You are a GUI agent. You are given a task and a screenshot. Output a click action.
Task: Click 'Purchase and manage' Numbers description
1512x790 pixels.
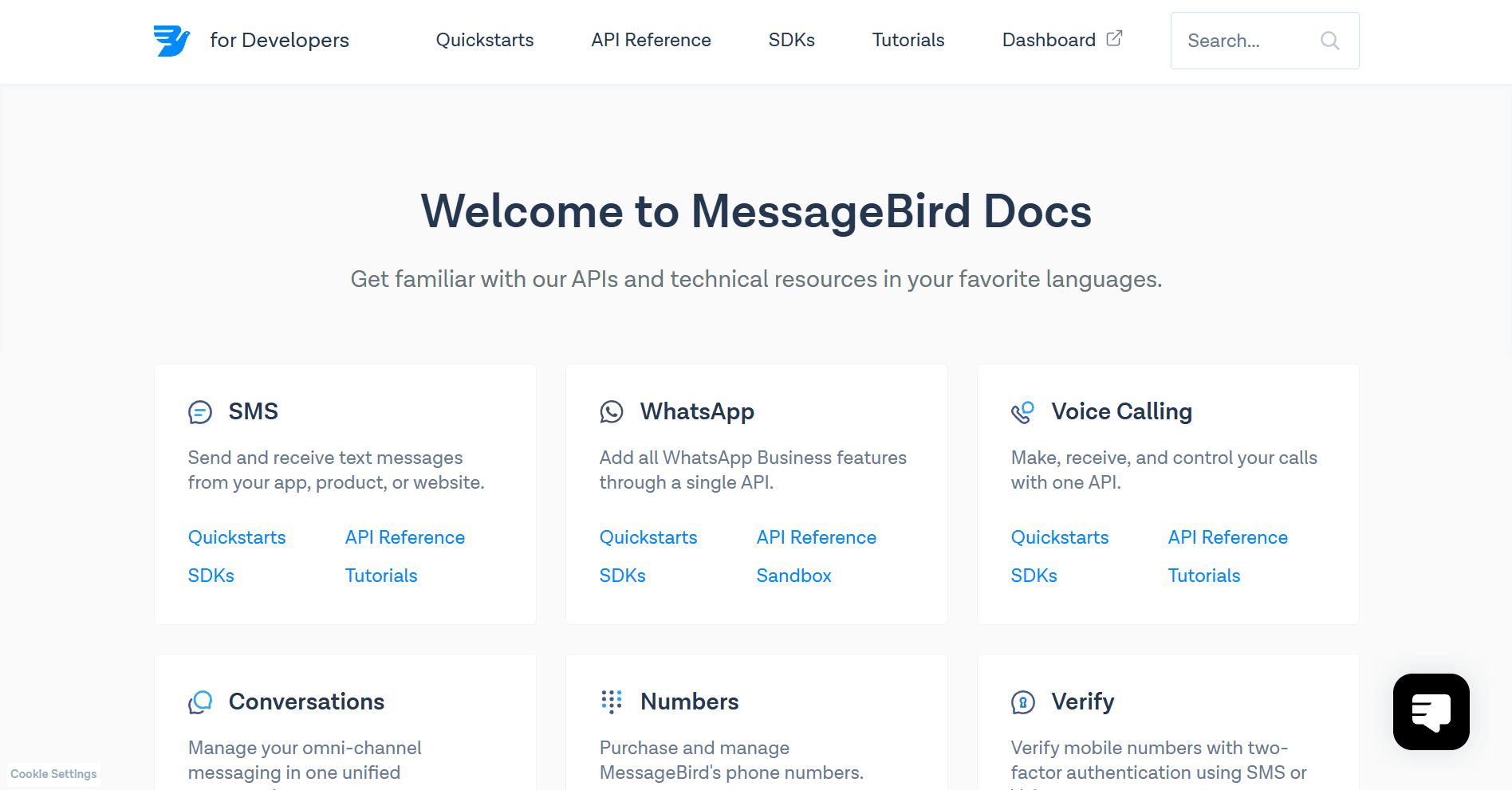point(731,760)
